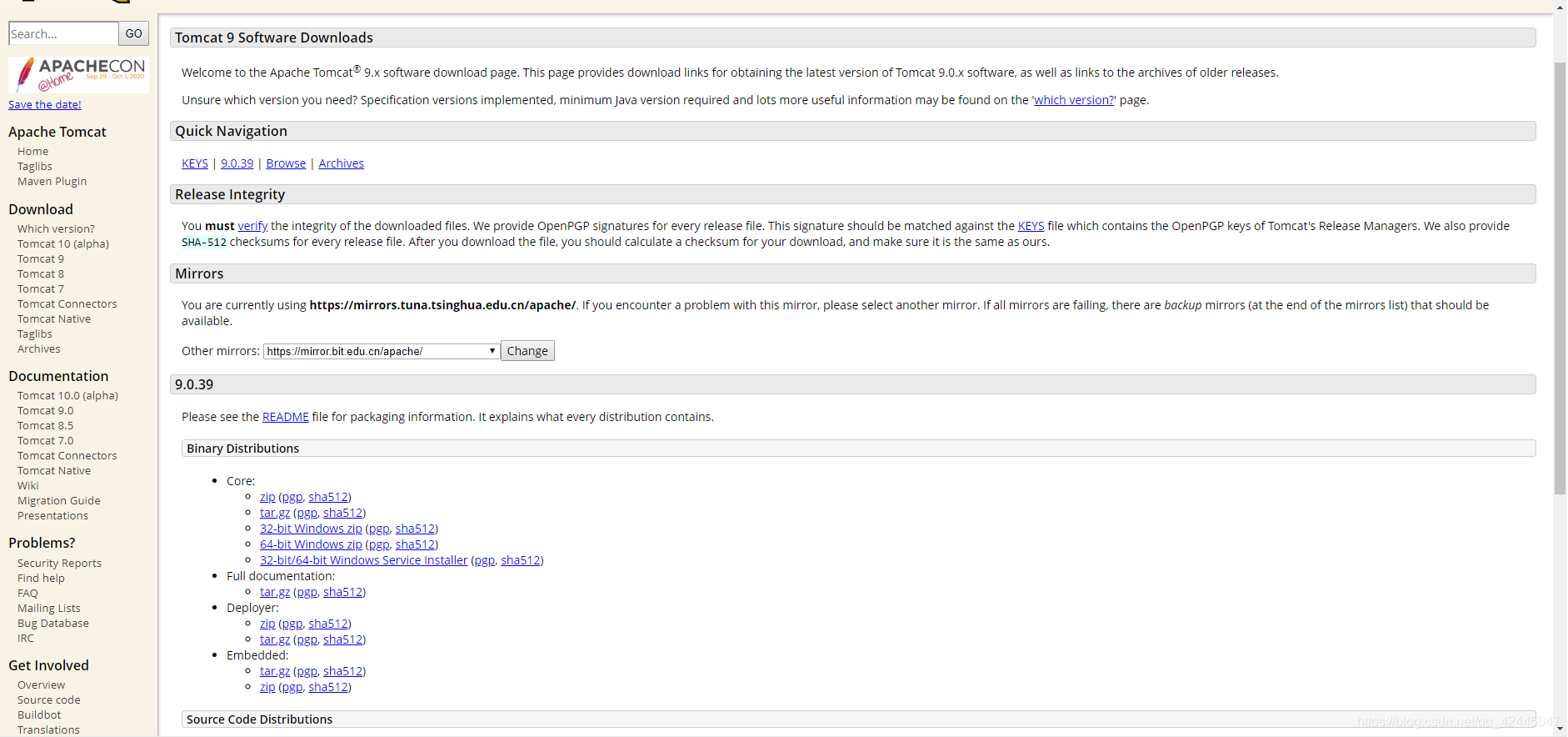Click the page vertical scrollbar thumb
The width and height of the screenshot is (1568, 737).
point(1560,278)
